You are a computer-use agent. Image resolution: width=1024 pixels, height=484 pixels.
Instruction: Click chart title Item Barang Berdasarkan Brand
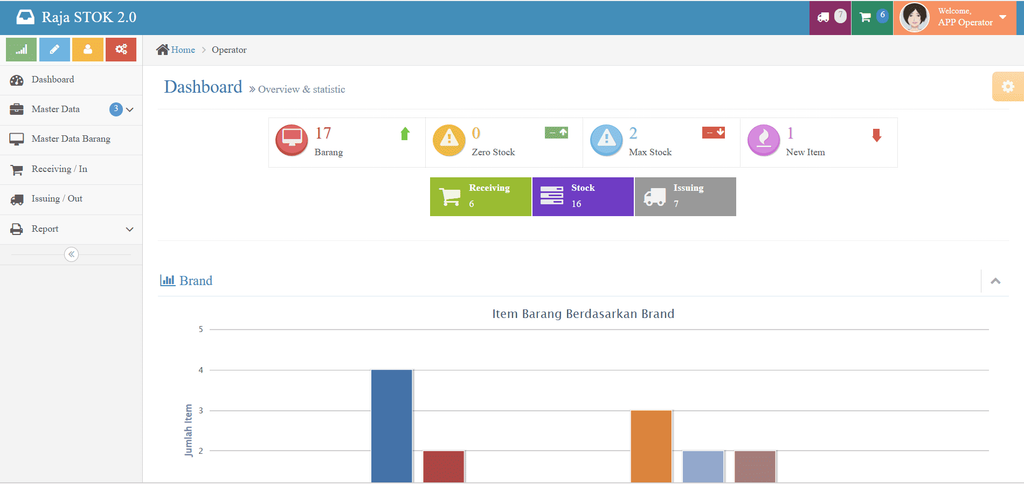[x=583, y=314]
